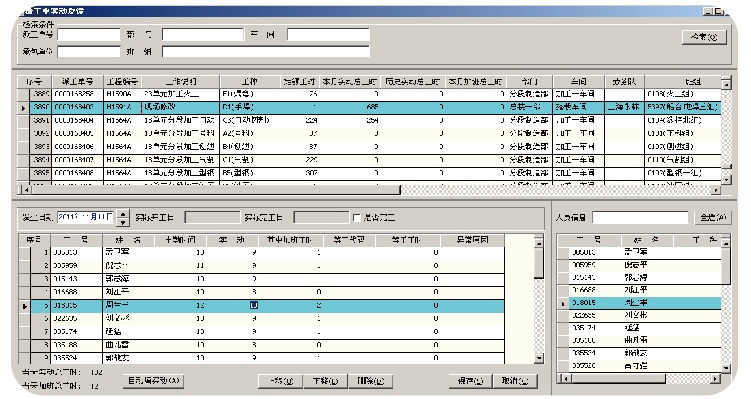Click the 工种 column header in the work order table

click(x=250, y=81)
